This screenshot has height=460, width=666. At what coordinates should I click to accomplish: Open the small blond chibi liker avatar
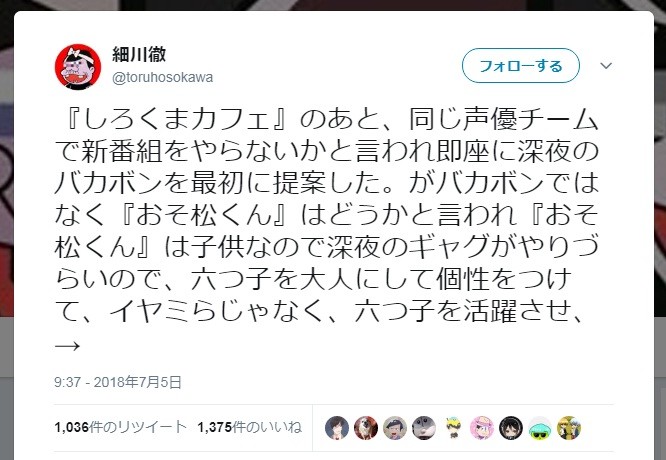pyautogui.click(x=453, y=428)
